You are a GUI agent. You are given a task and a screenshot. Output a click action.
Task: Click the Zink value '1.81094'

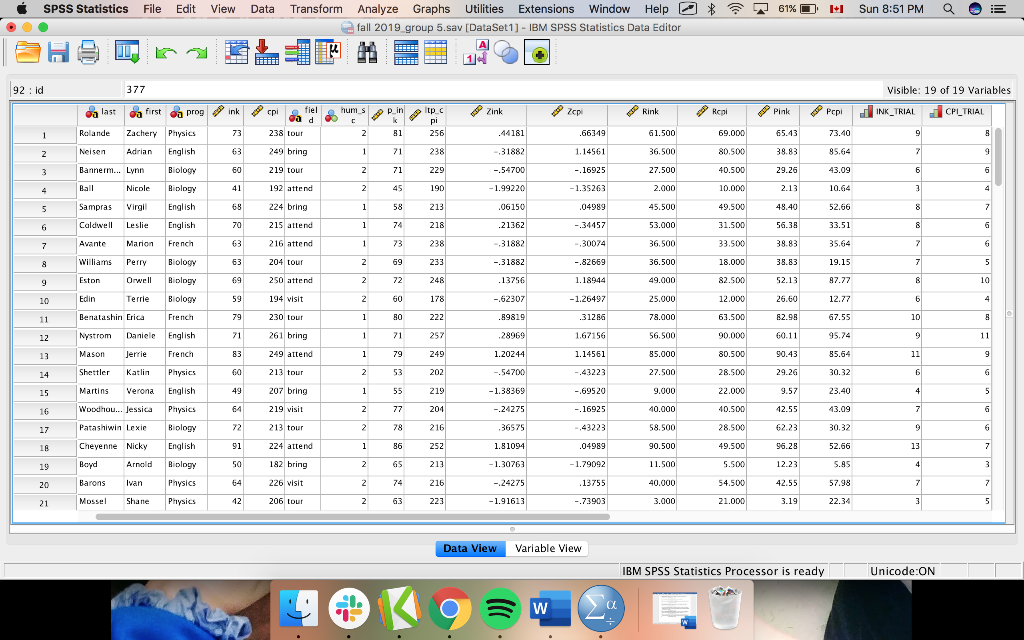click(x=487, y=447)
